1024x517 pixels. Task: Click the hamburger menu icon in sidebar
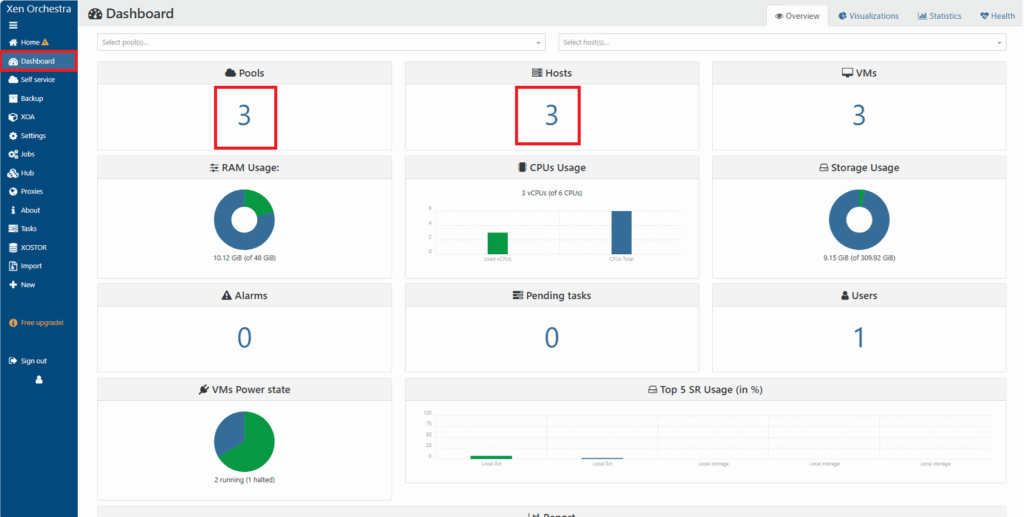click(13, 24)
